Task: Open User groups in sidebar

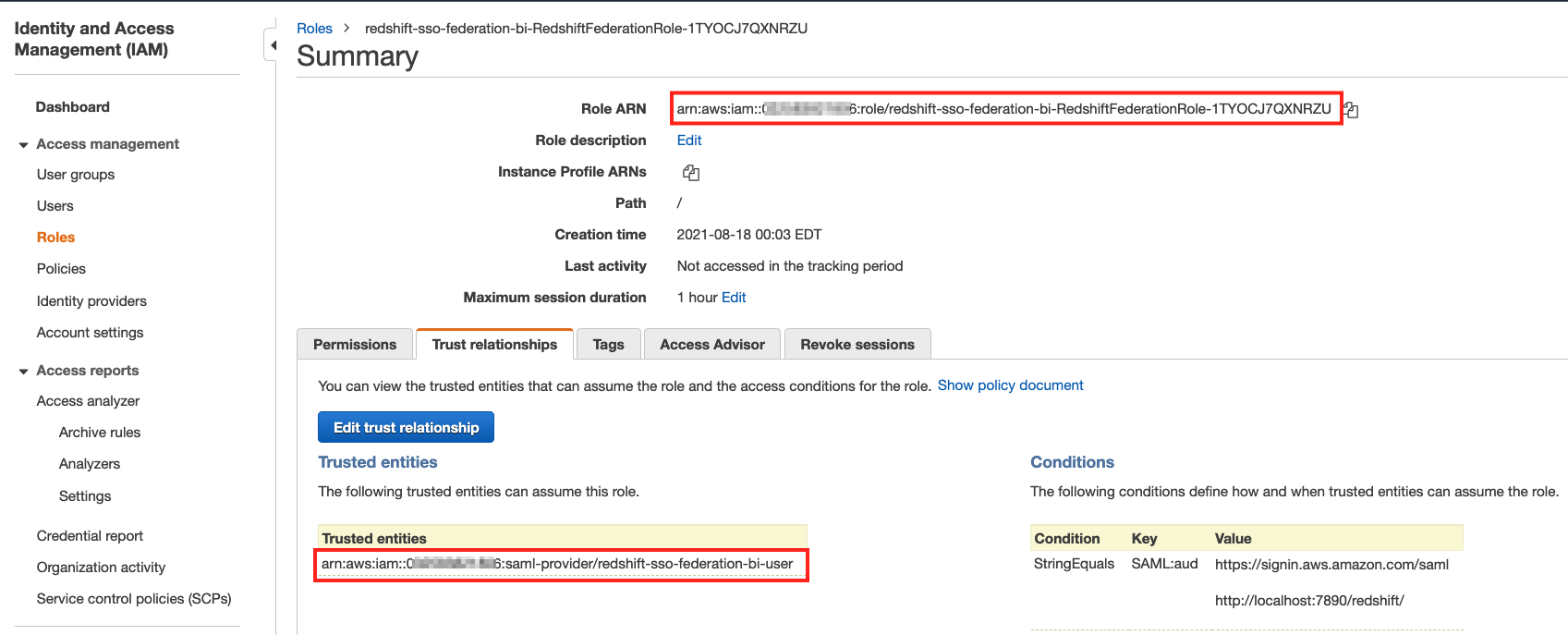Action: (76, 175)
